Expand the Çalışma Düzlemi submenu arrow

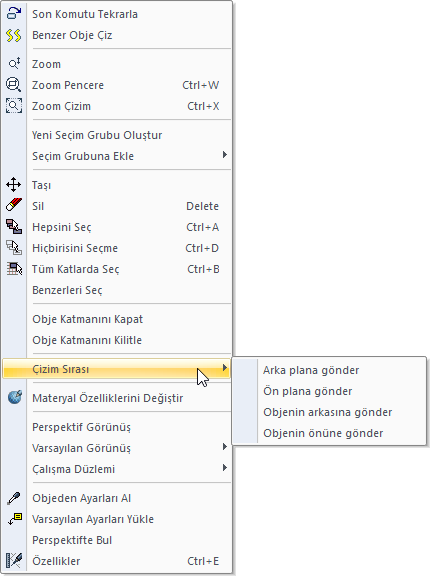click(225, 468)
